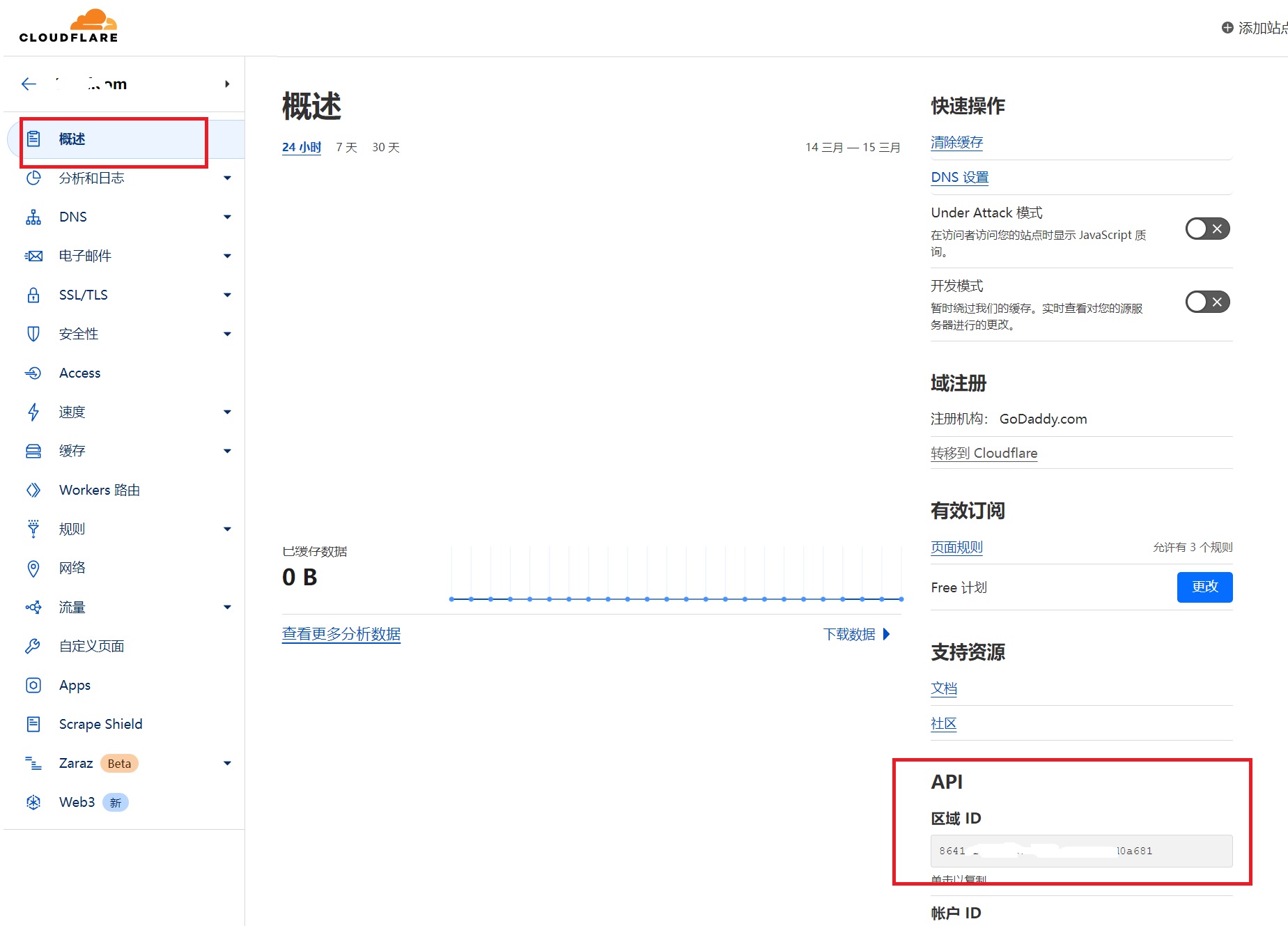
Task: Click the 转移到 Cloudflare link
Action: pyautogui.click(x=984, y=453)
